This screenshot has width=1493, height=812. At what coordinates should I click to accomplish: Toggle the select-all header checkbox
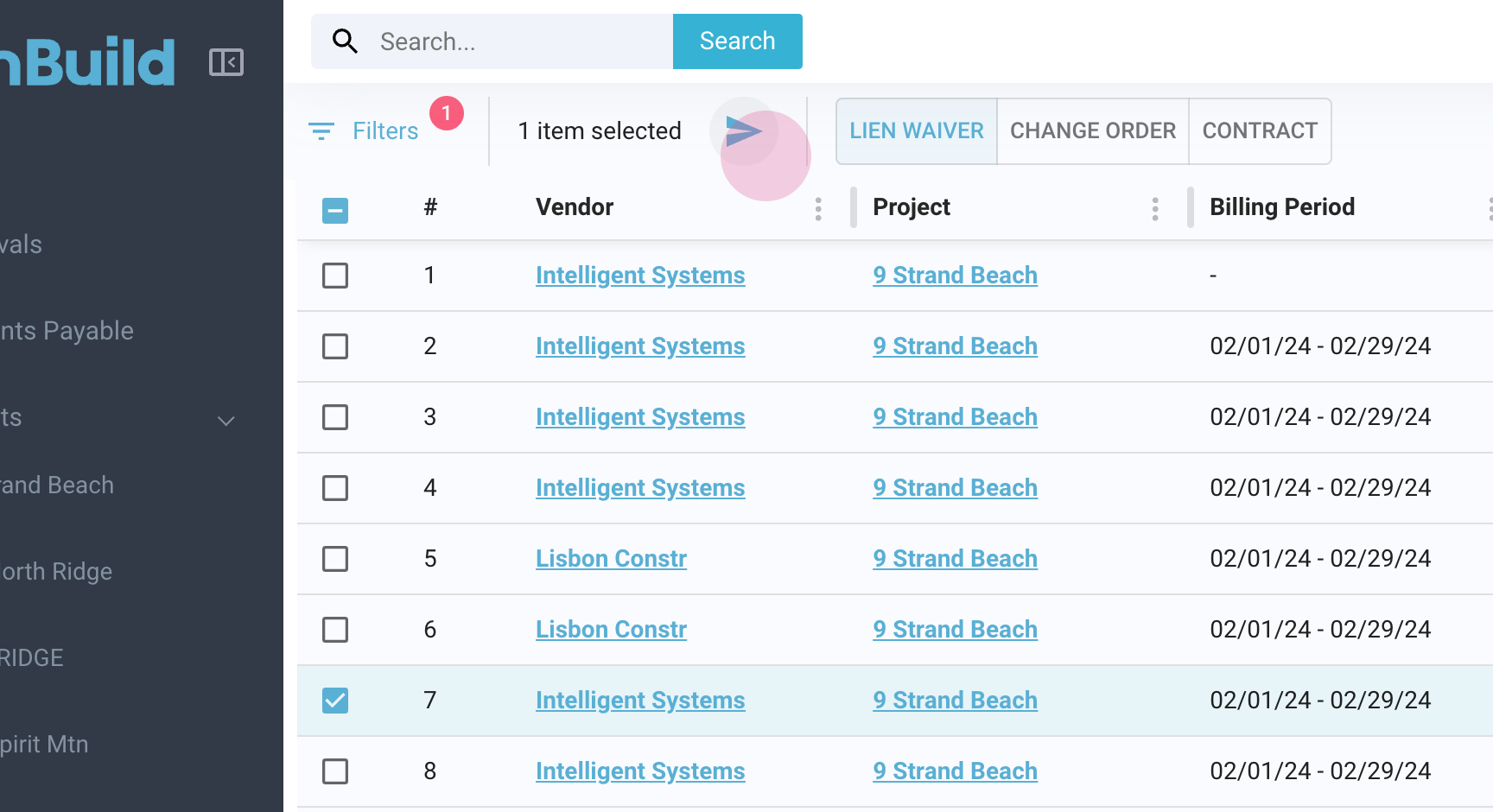coord(335,210)
